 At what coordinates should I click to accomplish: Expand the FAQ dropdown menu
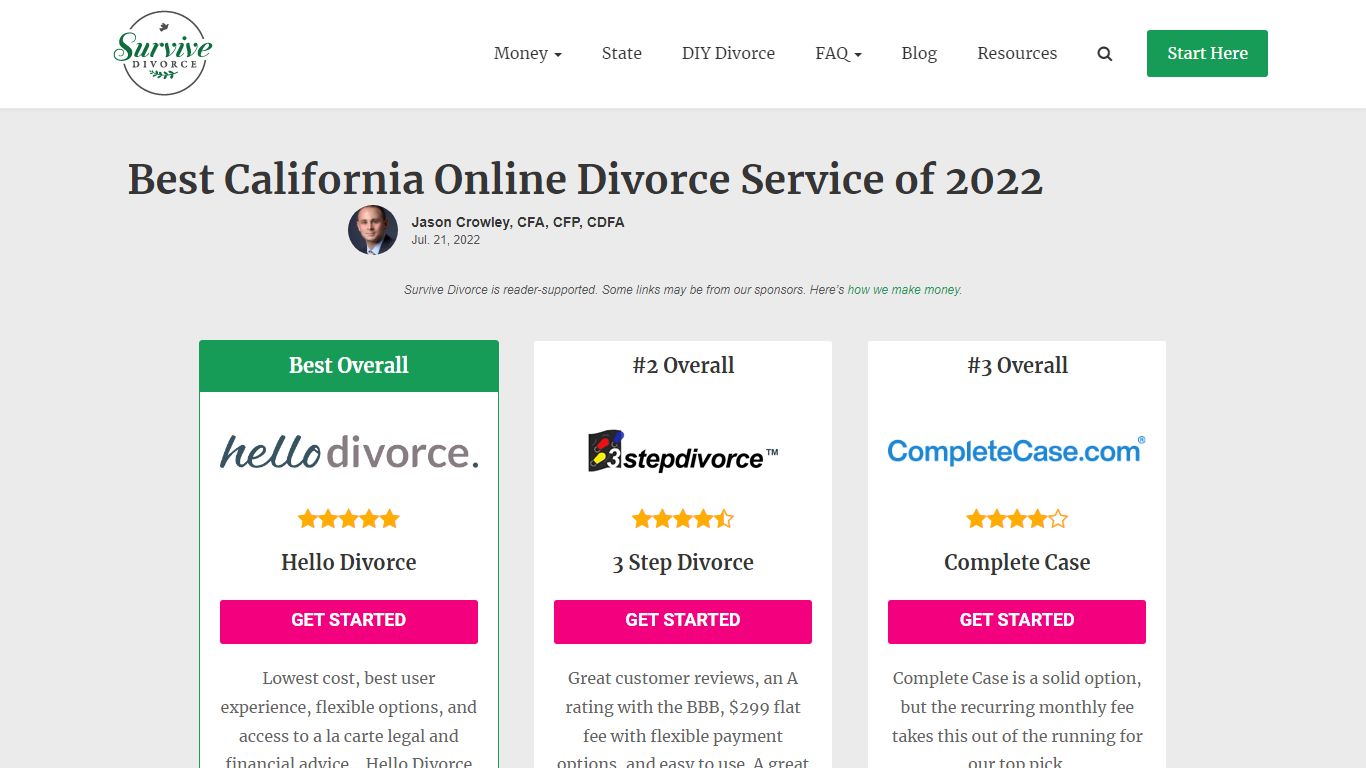click(x=838, y=54)
